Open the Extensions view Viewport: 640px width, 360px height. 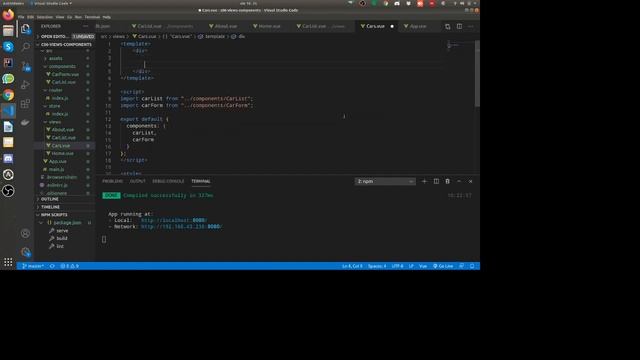[x=25, y=103]
